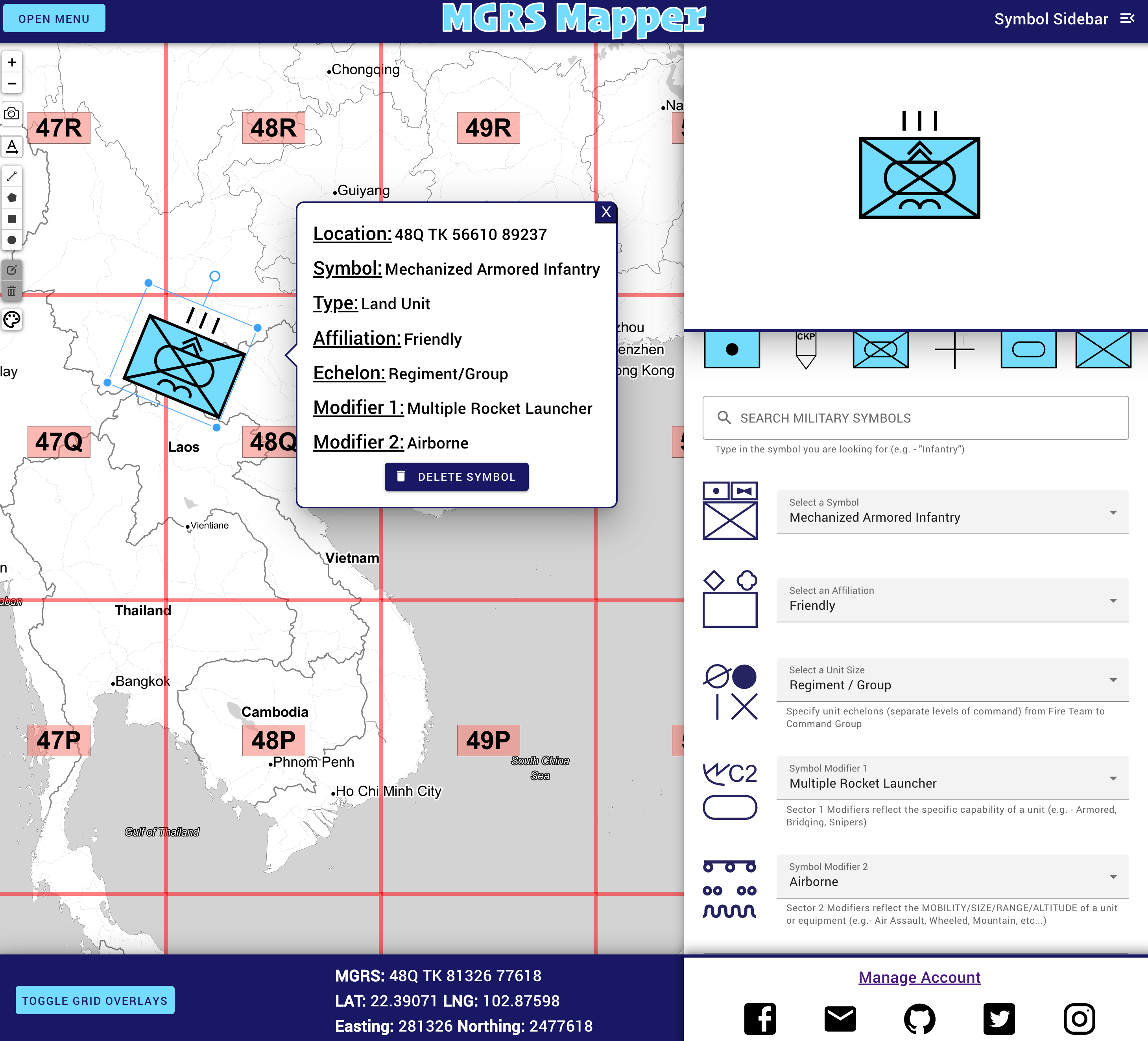Click the Delete Symbol button
The width and height of the screenshot is (1148, 1041).
(456, 477)
